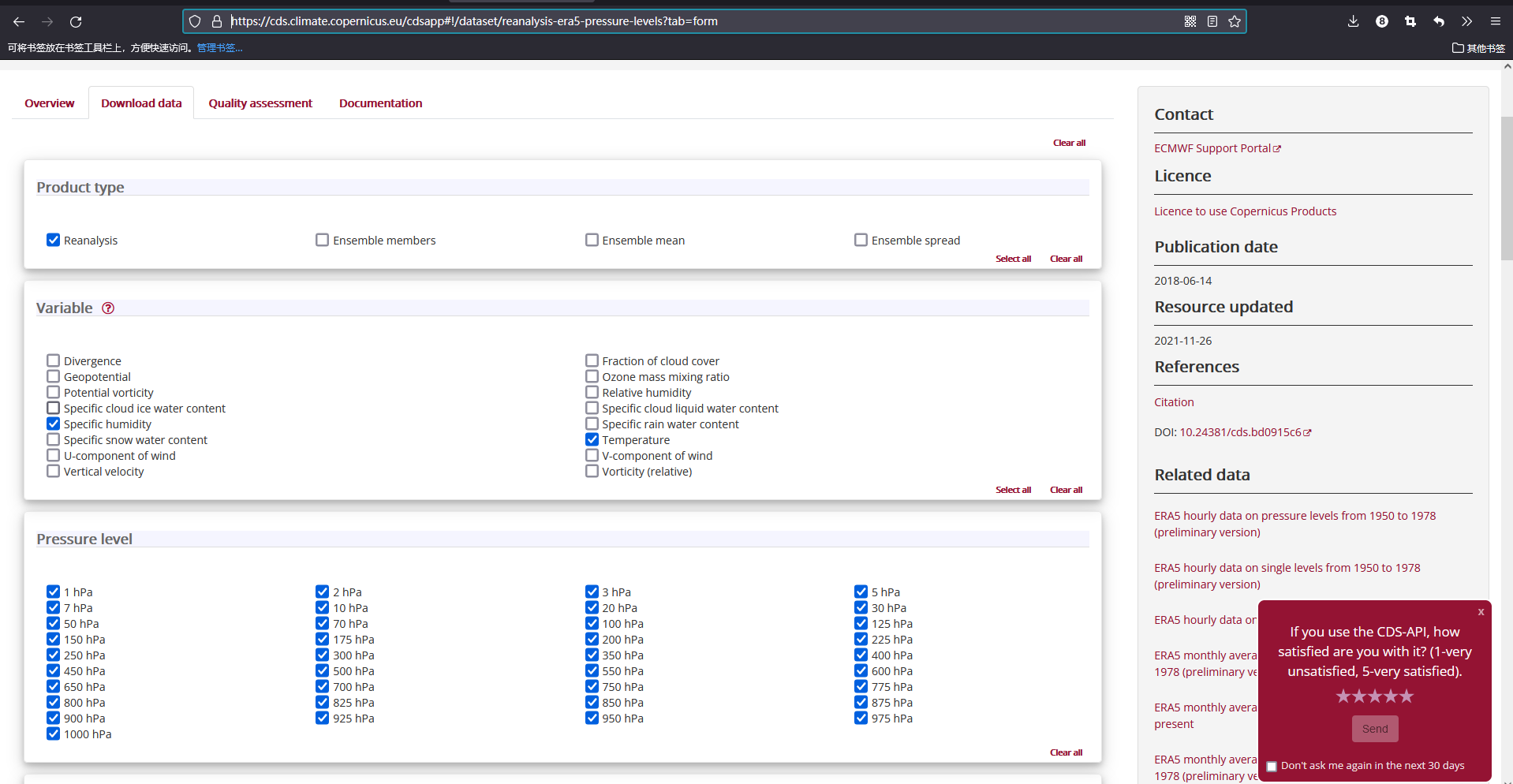The image size is (1513, 784).
Task: Check the Geopotential variable
Action: point(53,376)
